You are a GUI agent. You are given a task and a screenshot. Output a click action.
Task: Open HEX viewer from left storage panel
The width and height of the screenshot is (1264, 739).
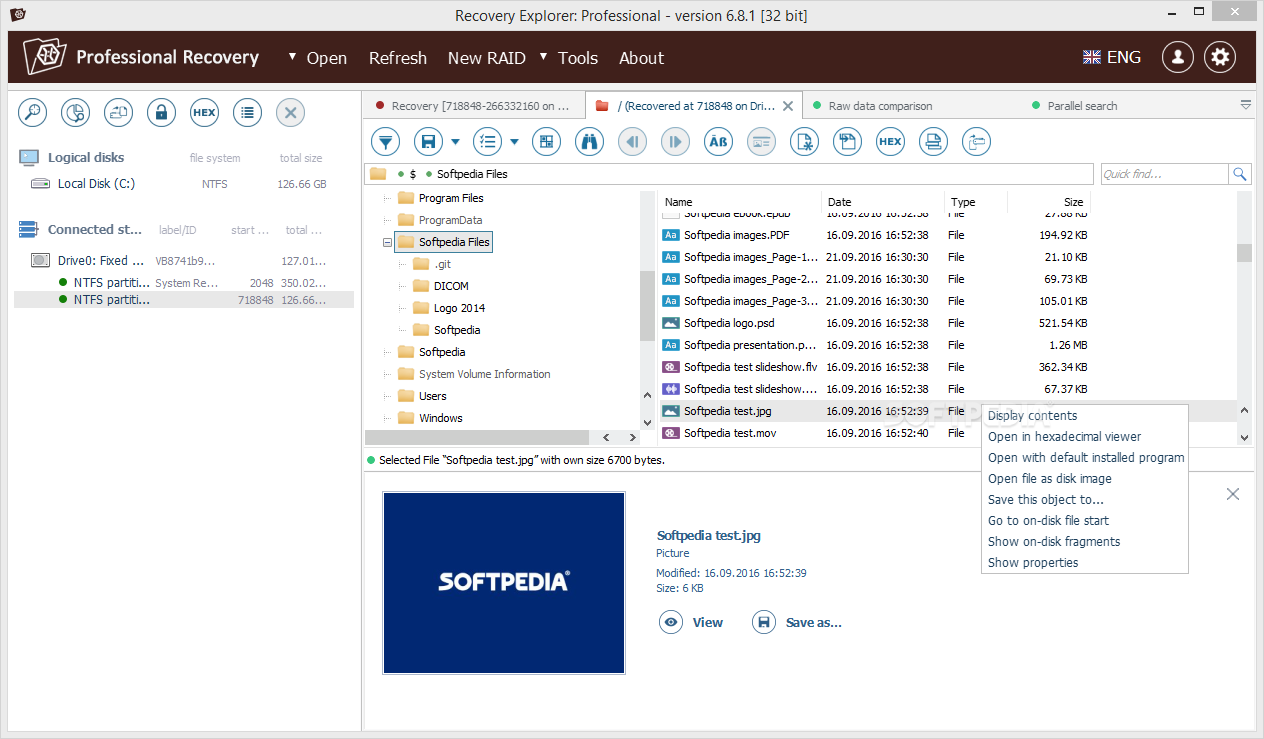[x=204, y=113]
